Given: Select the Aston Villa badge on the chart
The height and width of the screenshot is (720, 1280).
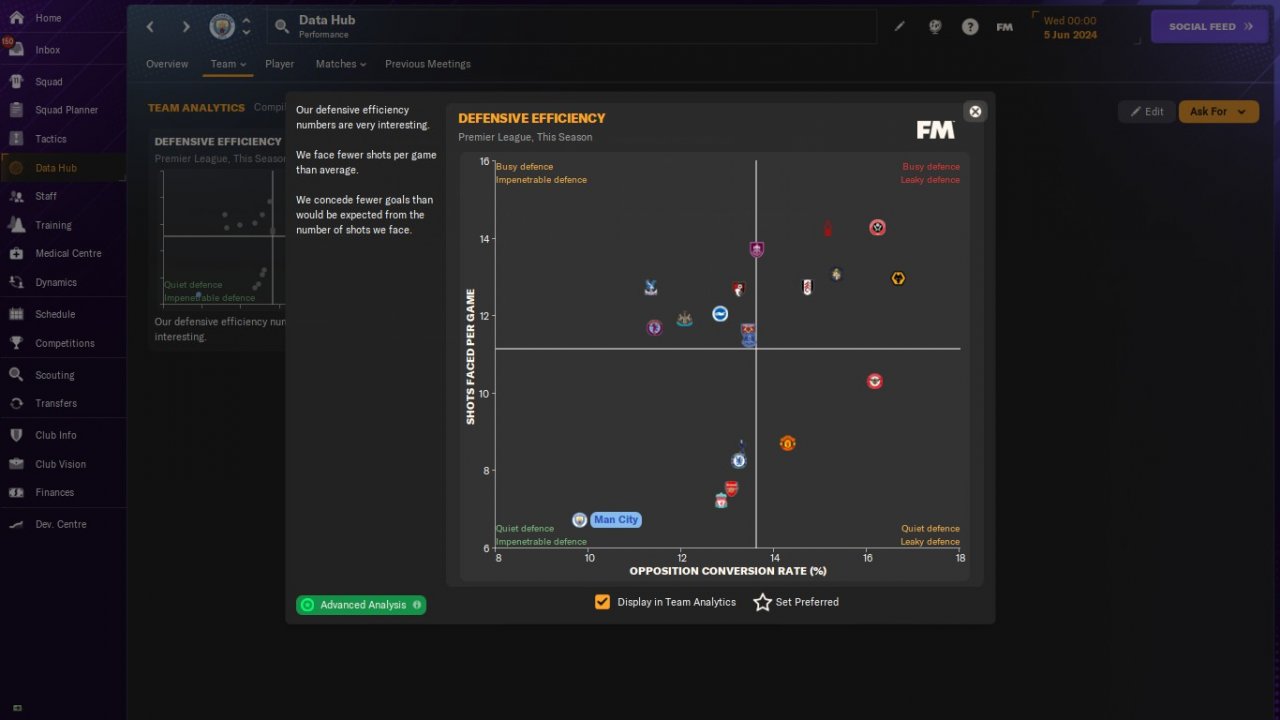Looking at the screenshot, I should (x=654, y=327).
